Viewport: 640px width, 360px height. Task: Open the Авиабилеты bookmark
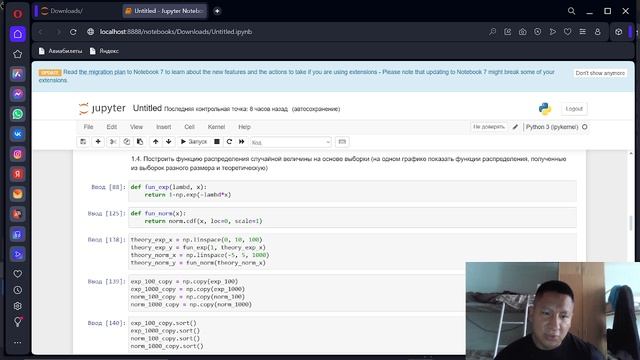[60, 51]
